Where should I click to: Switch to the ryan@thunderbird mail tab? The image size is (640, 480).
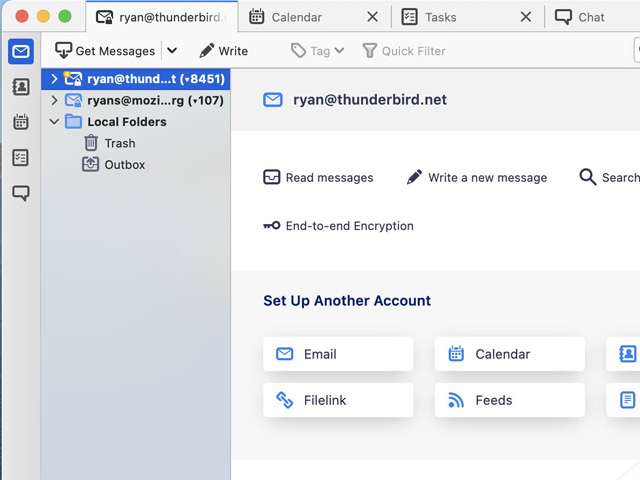coord(162,17)
